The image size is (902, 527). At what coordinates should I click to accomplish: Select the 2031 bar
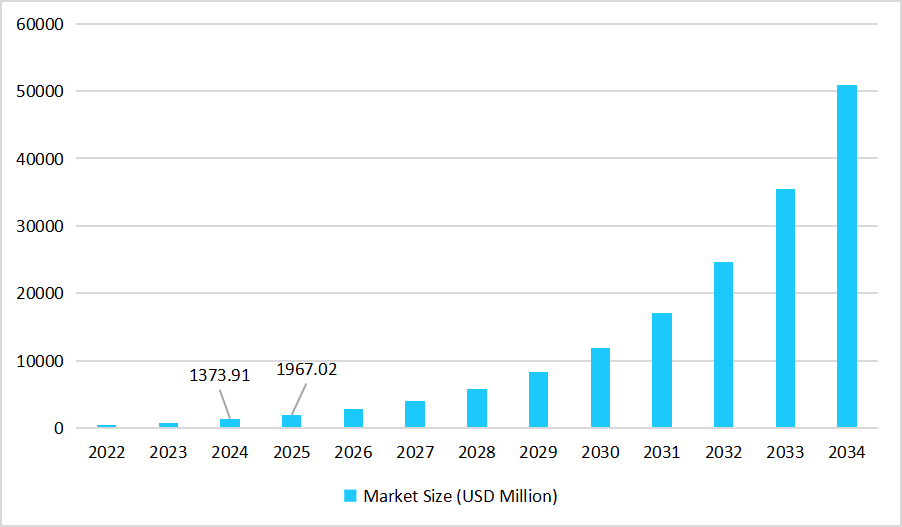click(661, 371)
